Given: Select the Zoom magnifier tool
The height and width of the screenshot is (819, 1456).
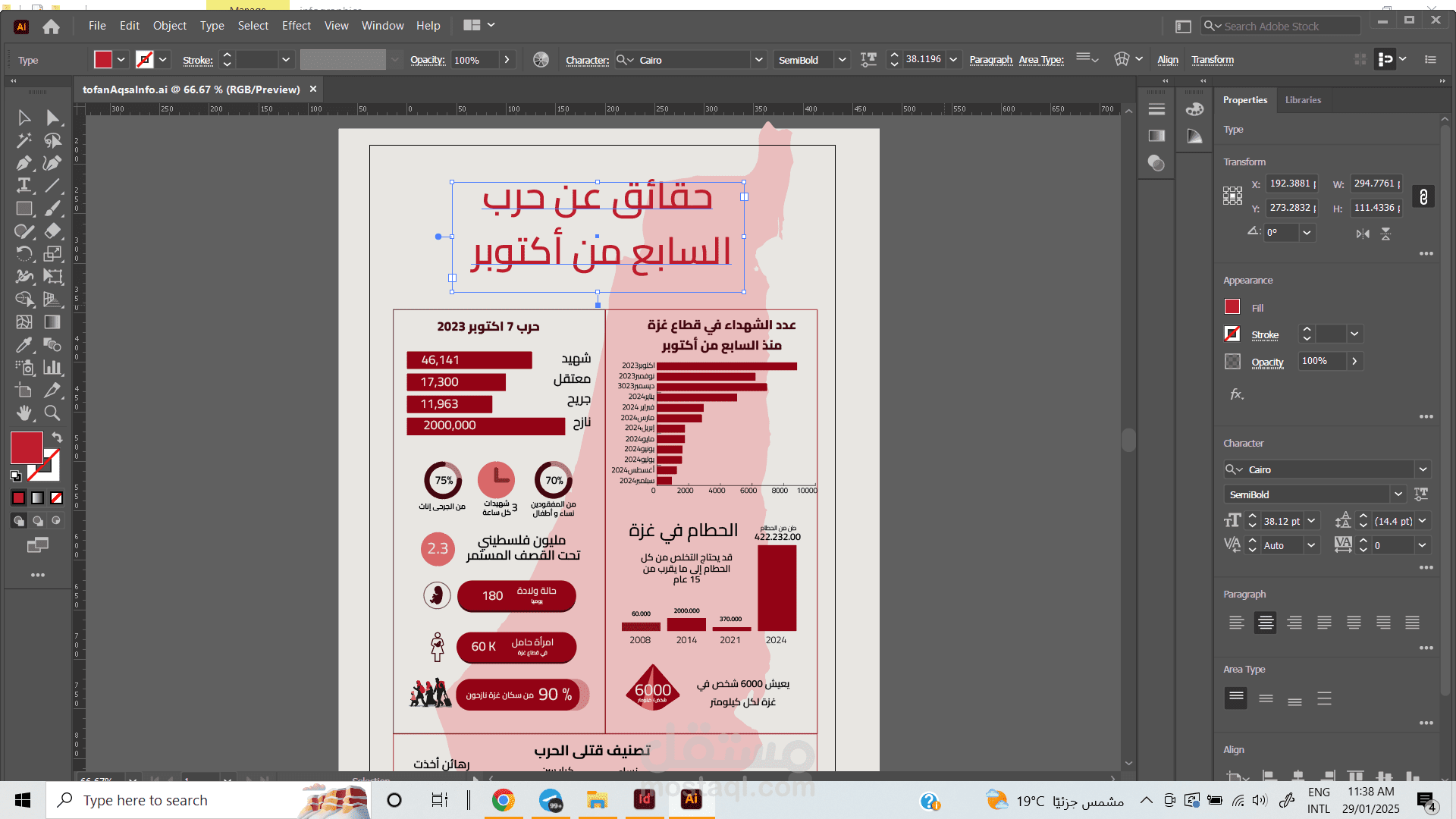Looking at the screenshot, I should (x=52, y=413).
